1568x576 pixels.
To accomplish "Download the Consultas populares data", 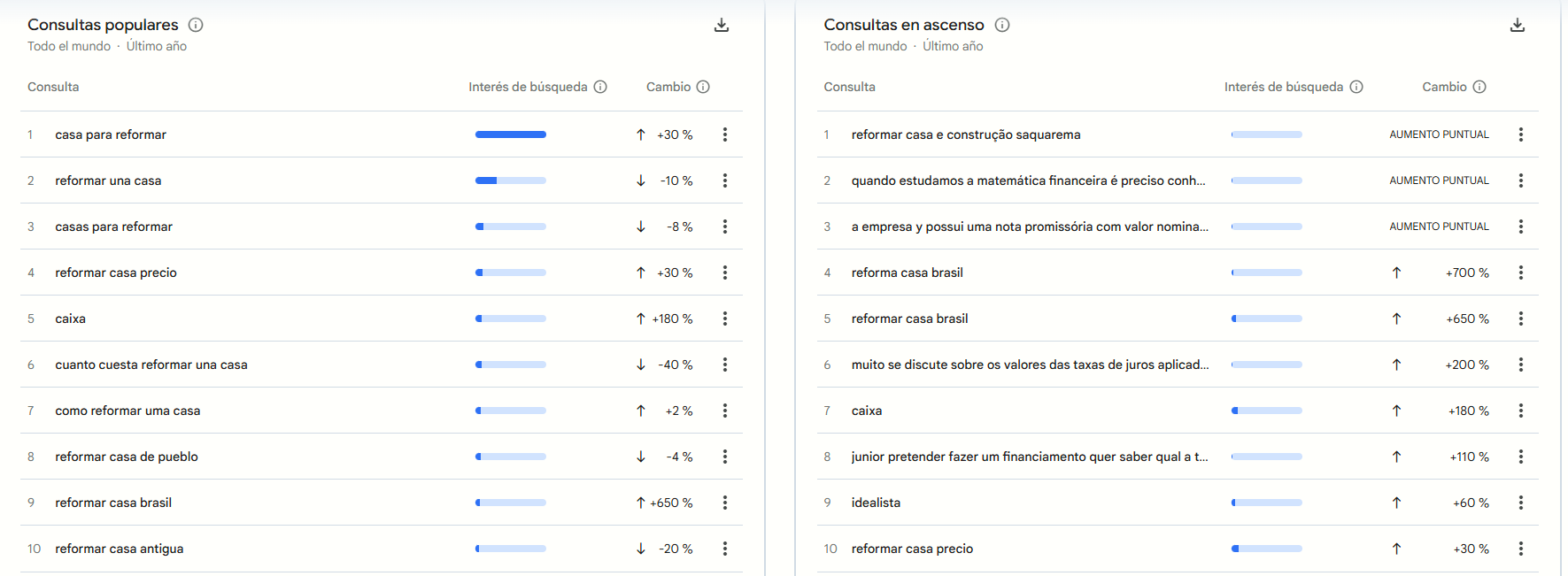I will pos(722,25).
